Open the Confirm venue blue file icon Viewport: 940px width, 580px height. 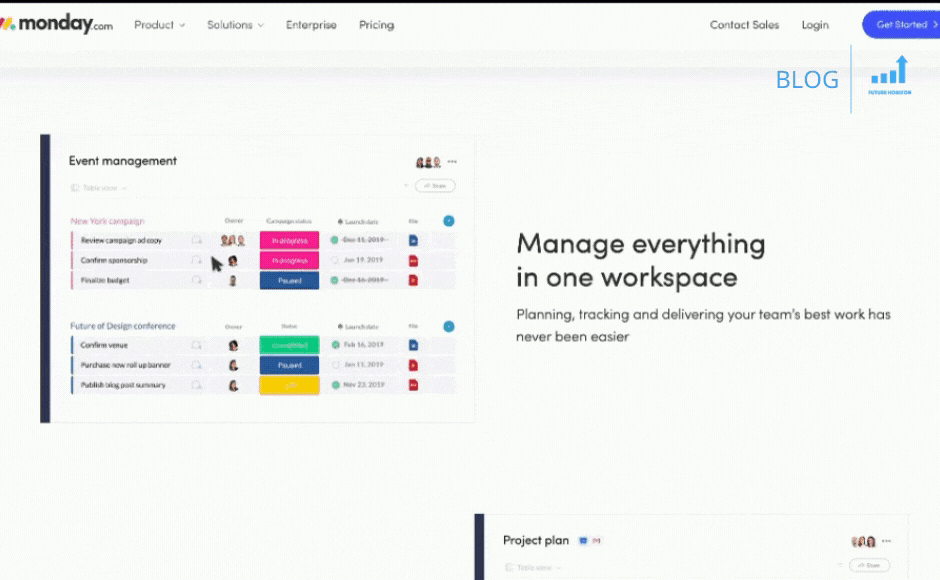point(414,345)
